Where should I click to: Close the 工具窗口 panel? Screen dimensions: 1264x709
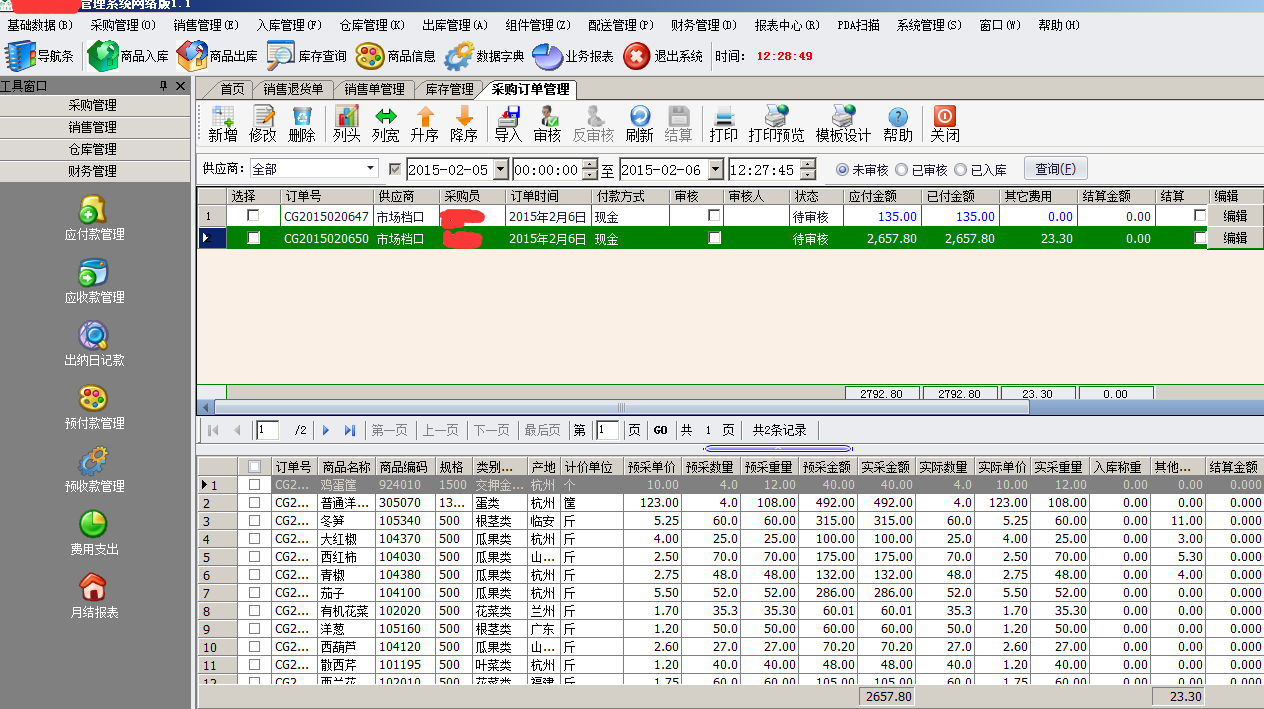tap(181, 87)
